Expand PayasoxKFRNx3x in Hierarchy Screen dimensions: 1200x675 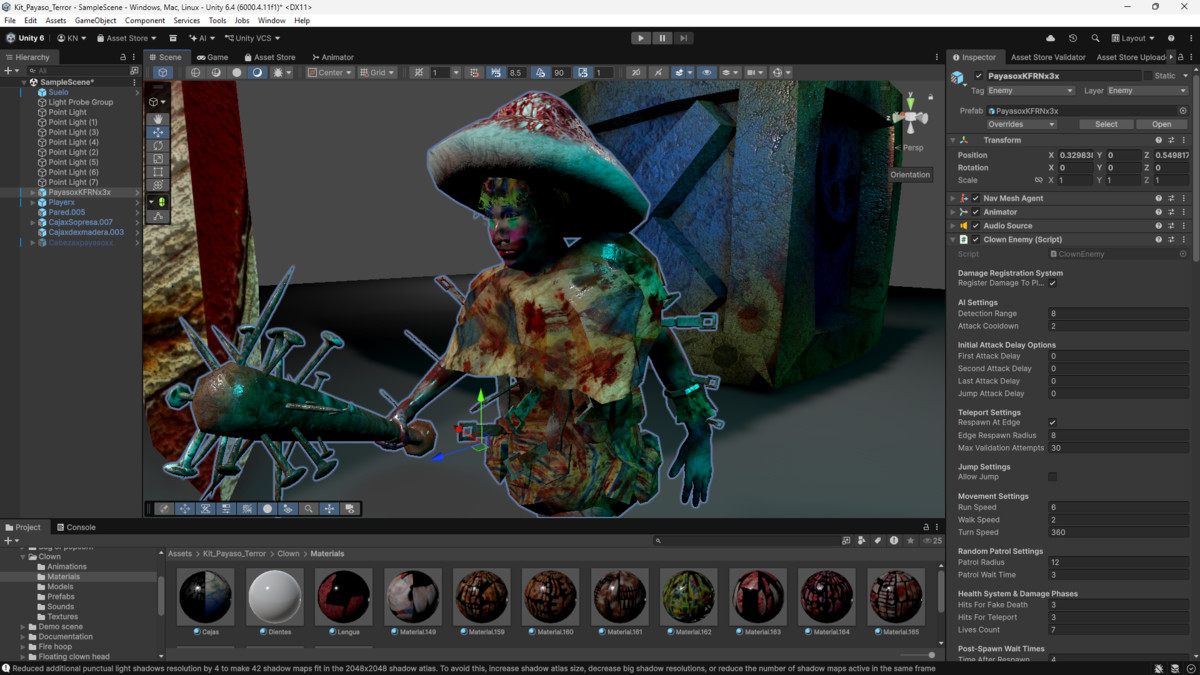pyautogui.click(x=32, y=192)
